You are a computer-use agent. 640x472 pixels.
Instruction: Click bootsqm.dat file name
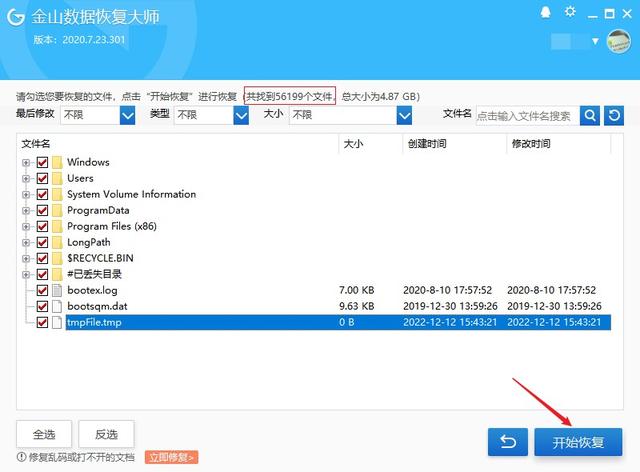coord(97,306)
